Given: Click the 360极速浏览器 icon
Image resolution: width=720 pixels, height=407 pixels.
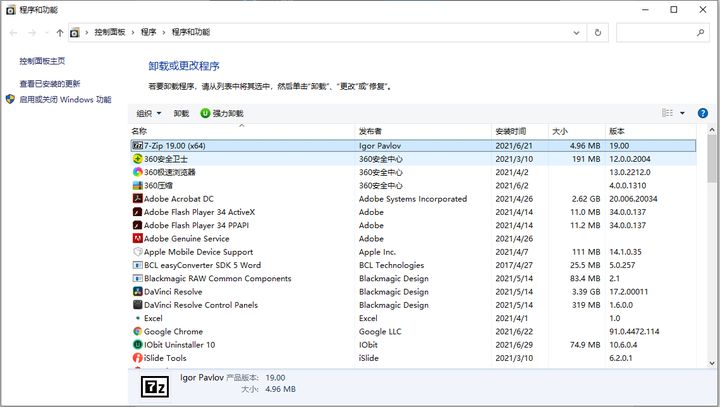Looking at the screenshot, I should [x=137, y=172].
